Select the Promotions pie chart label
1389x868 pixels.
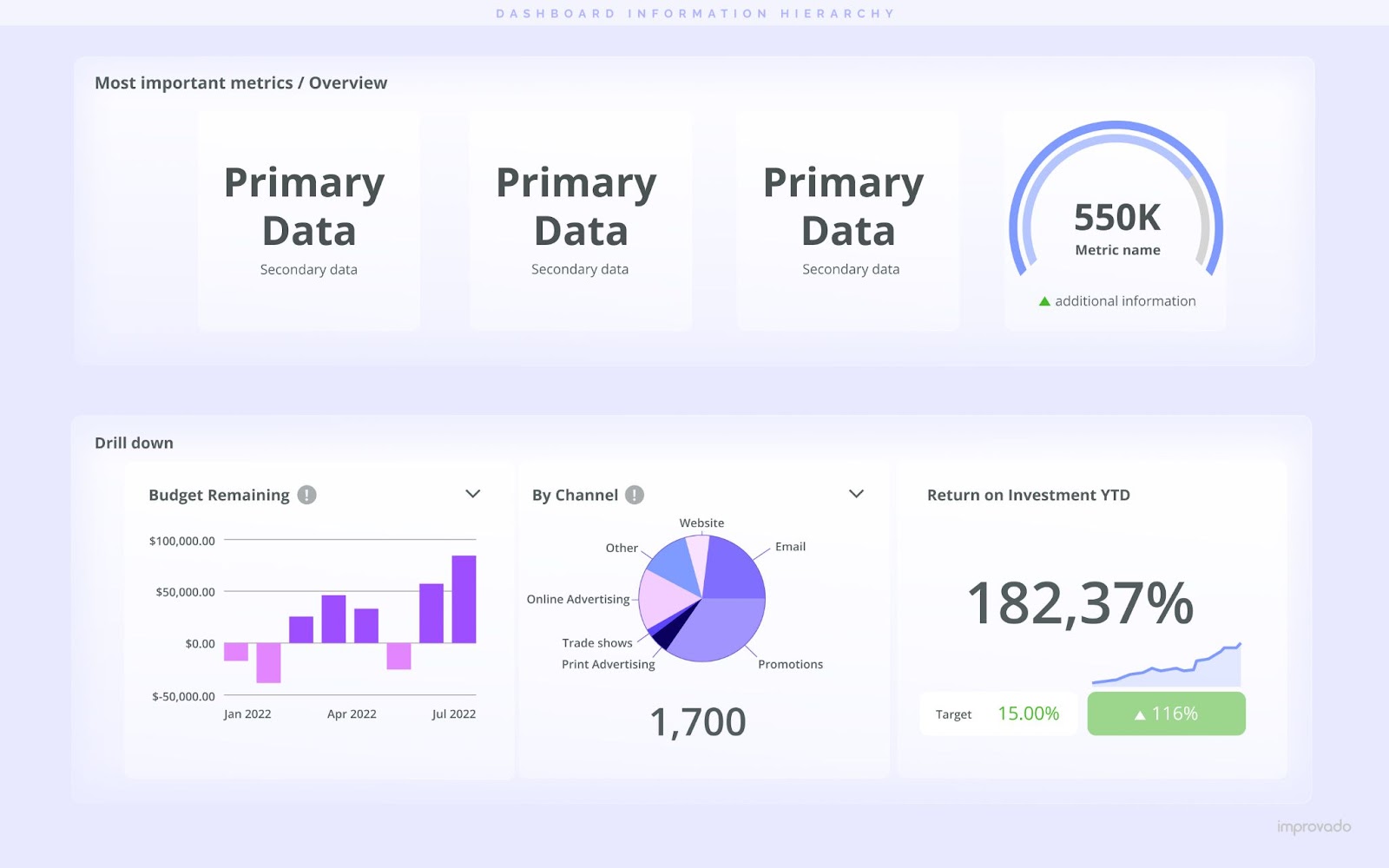(x=789, y=664)
